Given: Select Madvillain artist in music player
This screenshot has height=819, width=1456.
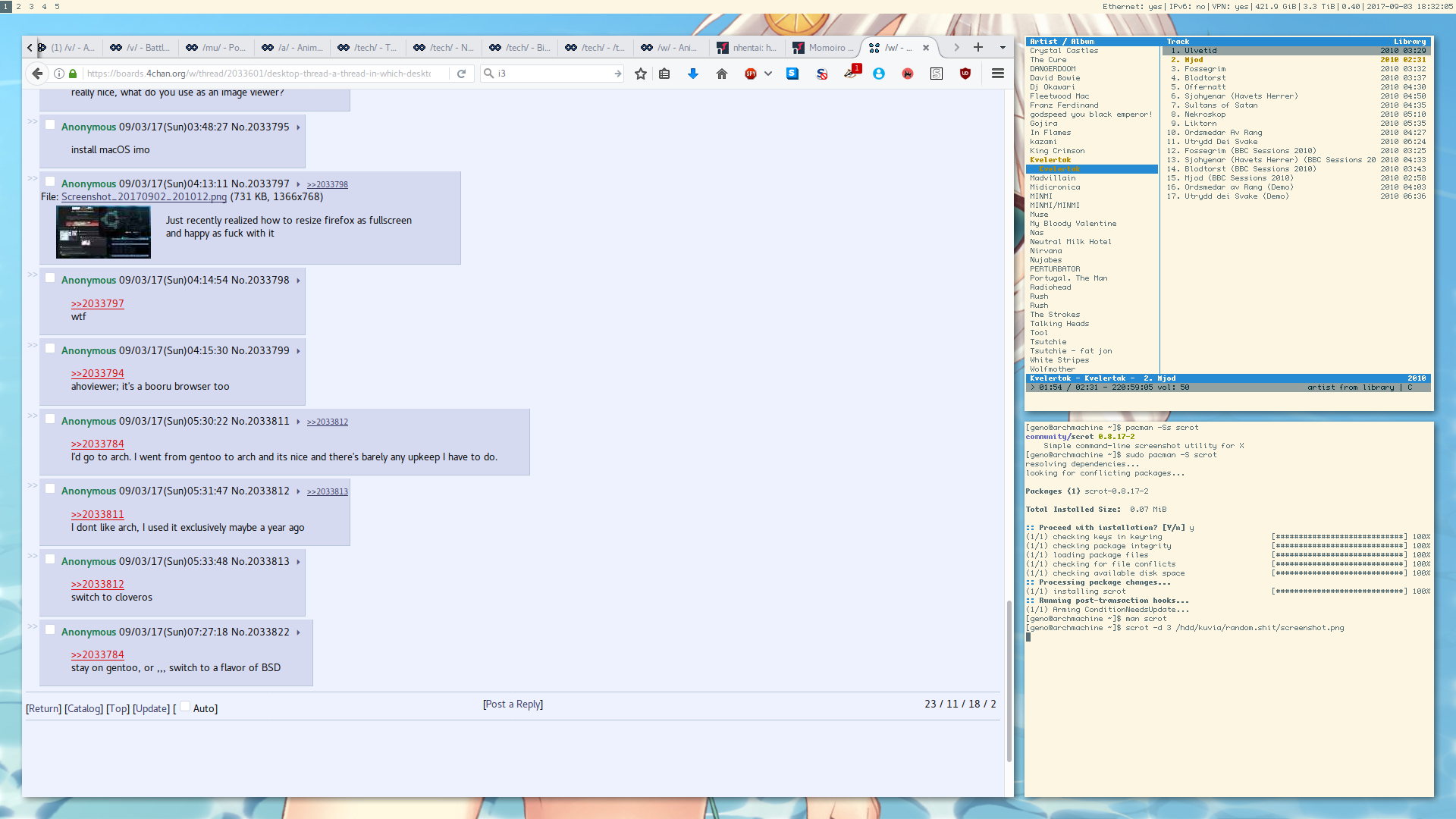Looking at the screenshot, I should 1053,178.
